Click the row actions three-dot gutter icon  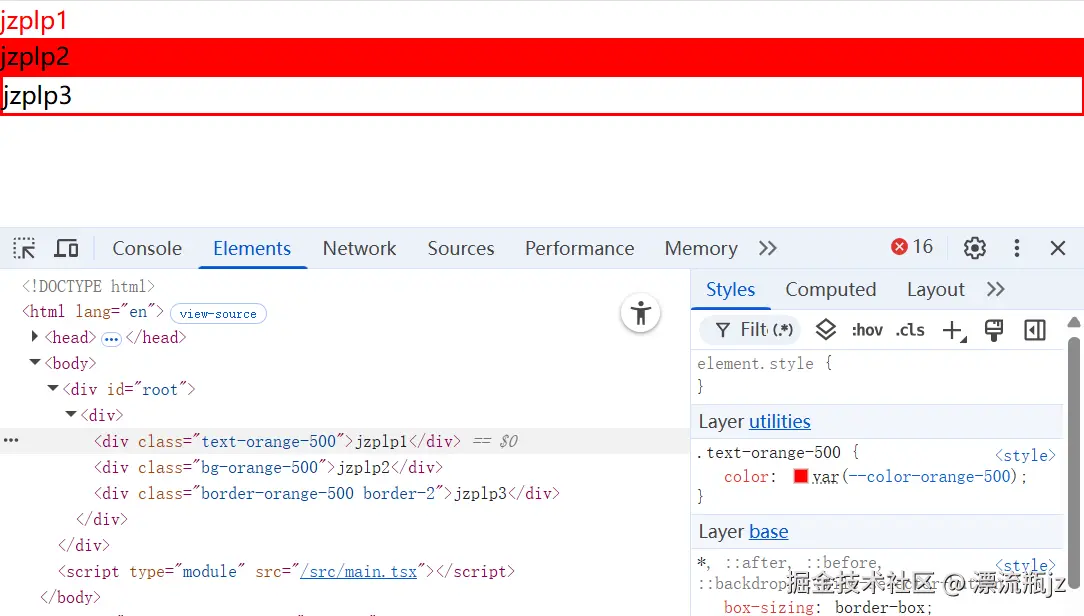(11, 440)
